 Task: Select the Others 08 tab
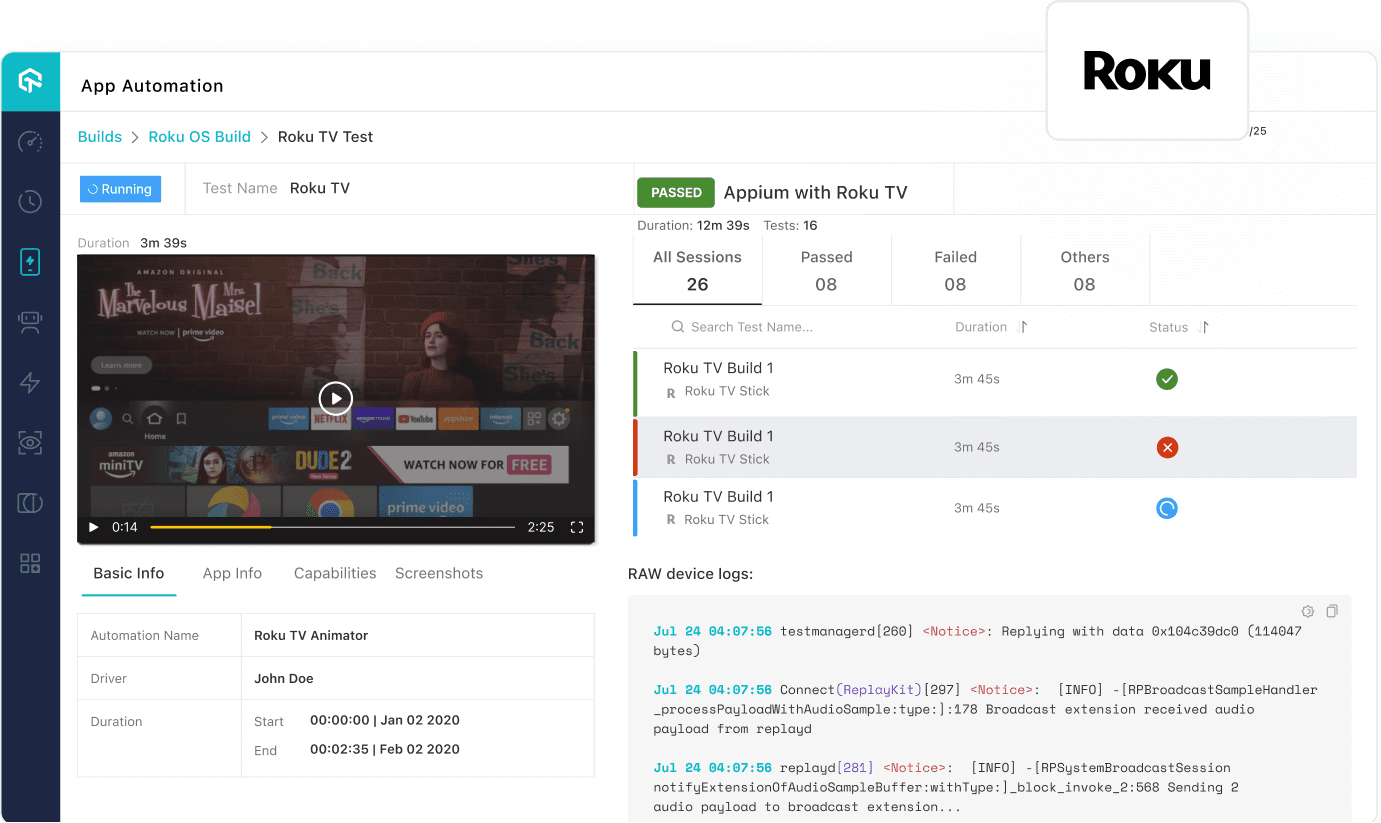pos(1085,270)
